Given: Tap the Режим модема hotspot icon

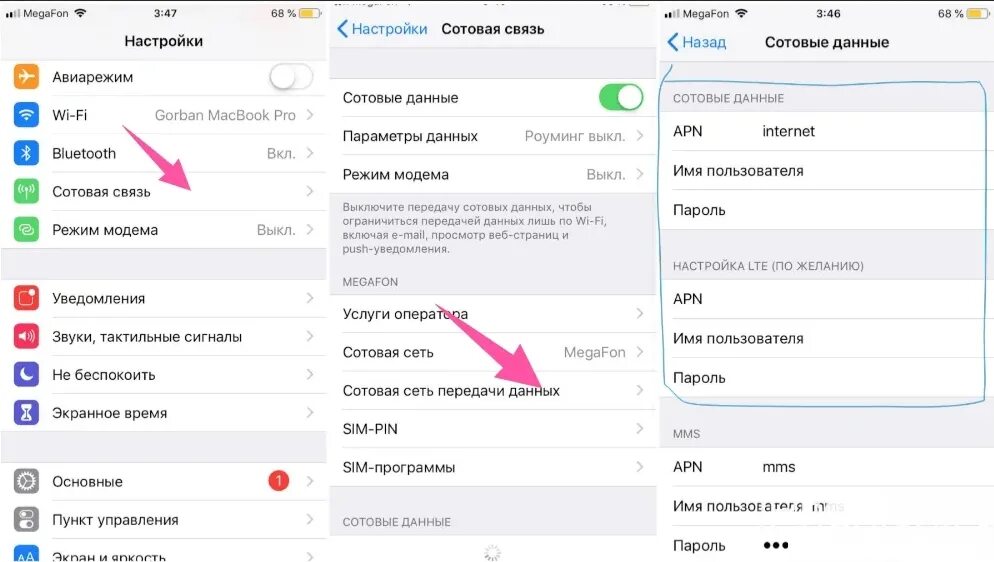Looking at the screenshot, I should (26, 229).
